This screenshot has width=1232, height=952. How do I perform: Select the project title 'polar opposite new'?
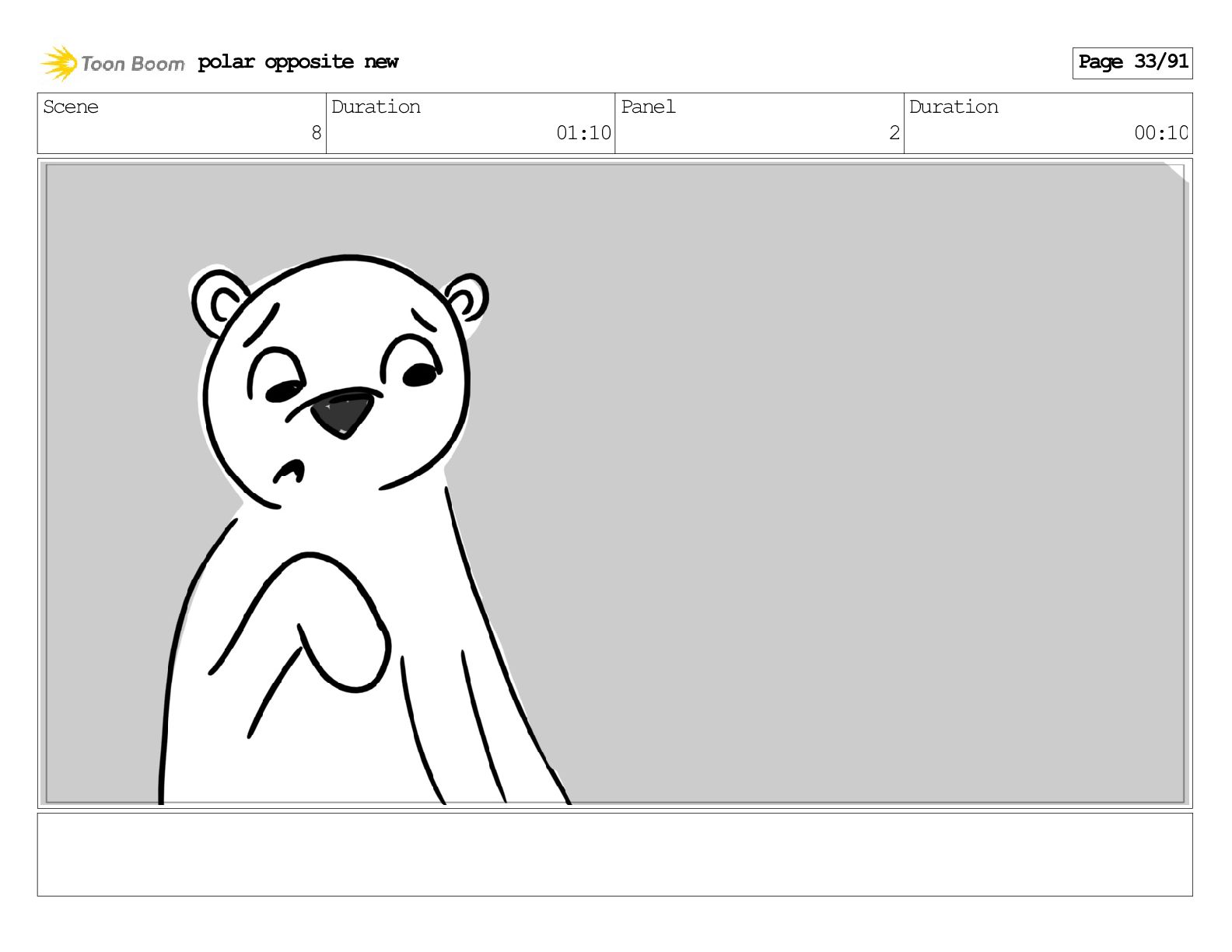point(298,62)
